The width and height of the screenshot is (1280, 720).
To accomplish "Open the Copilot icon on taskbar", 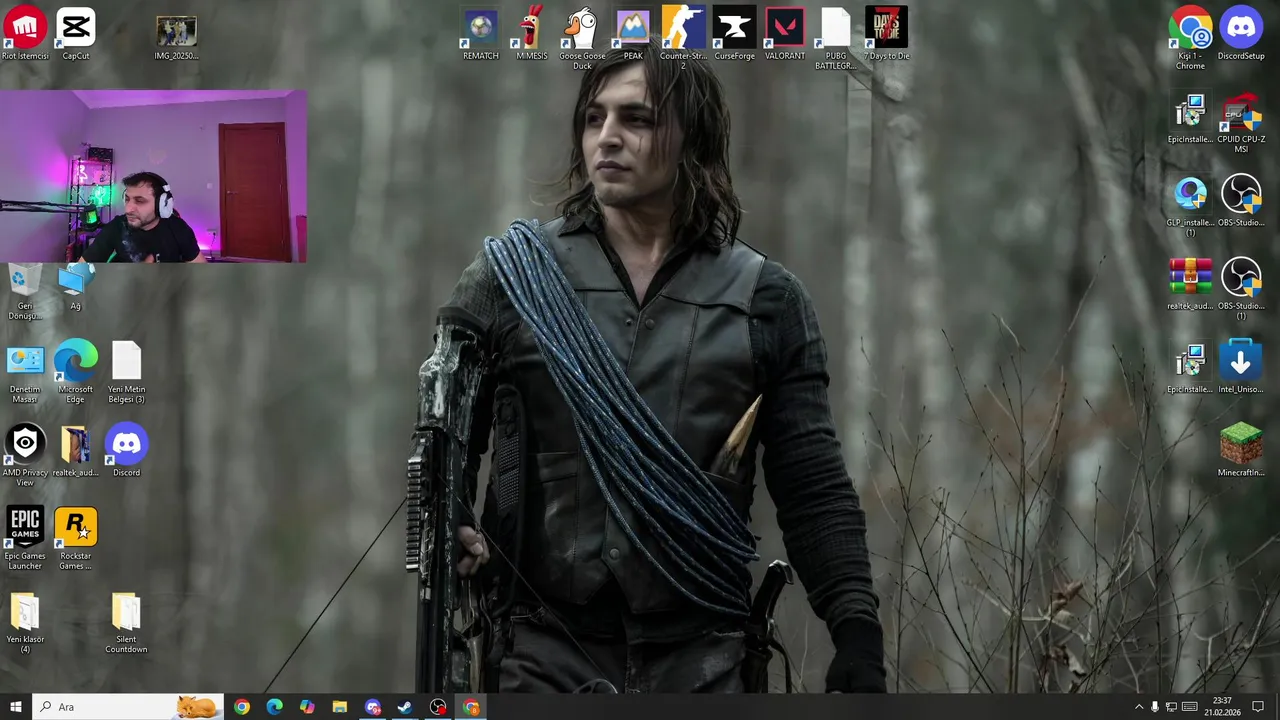I will click(x=307, y=707).
